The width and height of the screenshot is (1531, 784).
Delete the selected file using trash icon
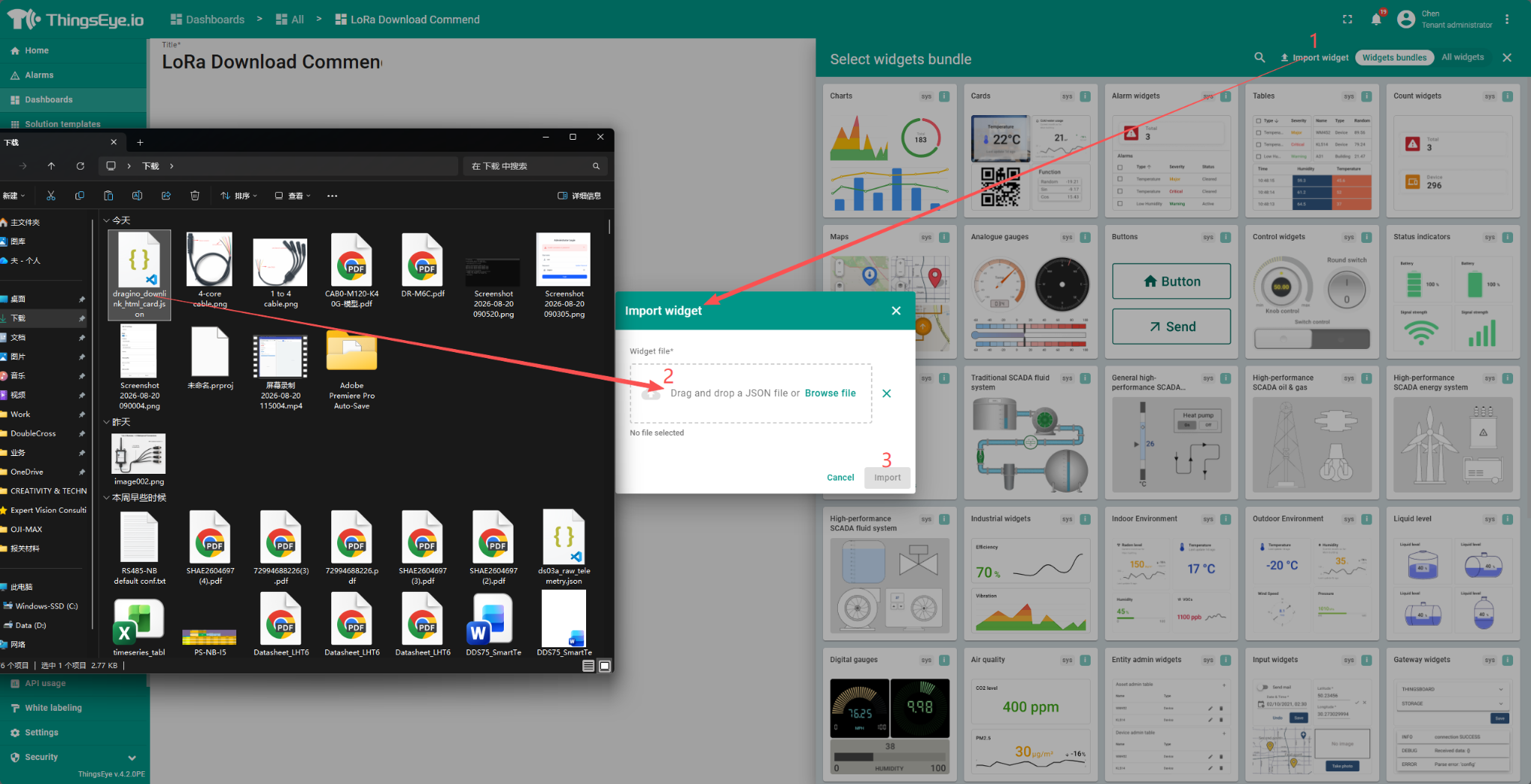coord(194,196)
